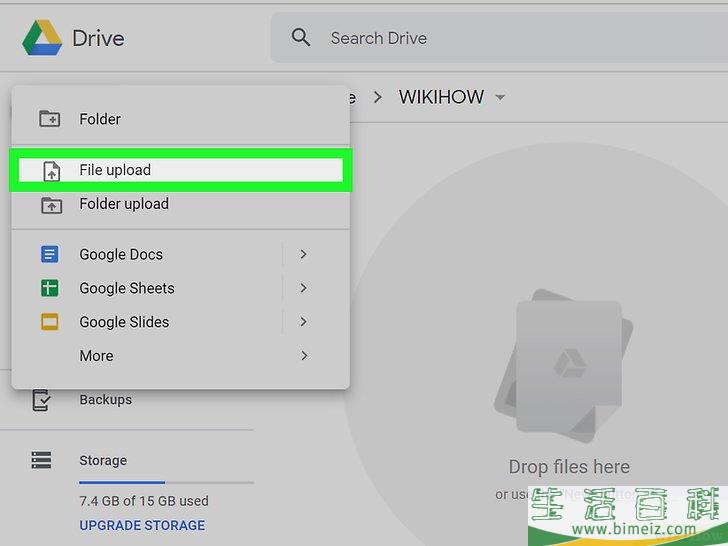This screenshot has height=546, width=728.
Task: Select File upload menu entry
Action: point(181,170)
